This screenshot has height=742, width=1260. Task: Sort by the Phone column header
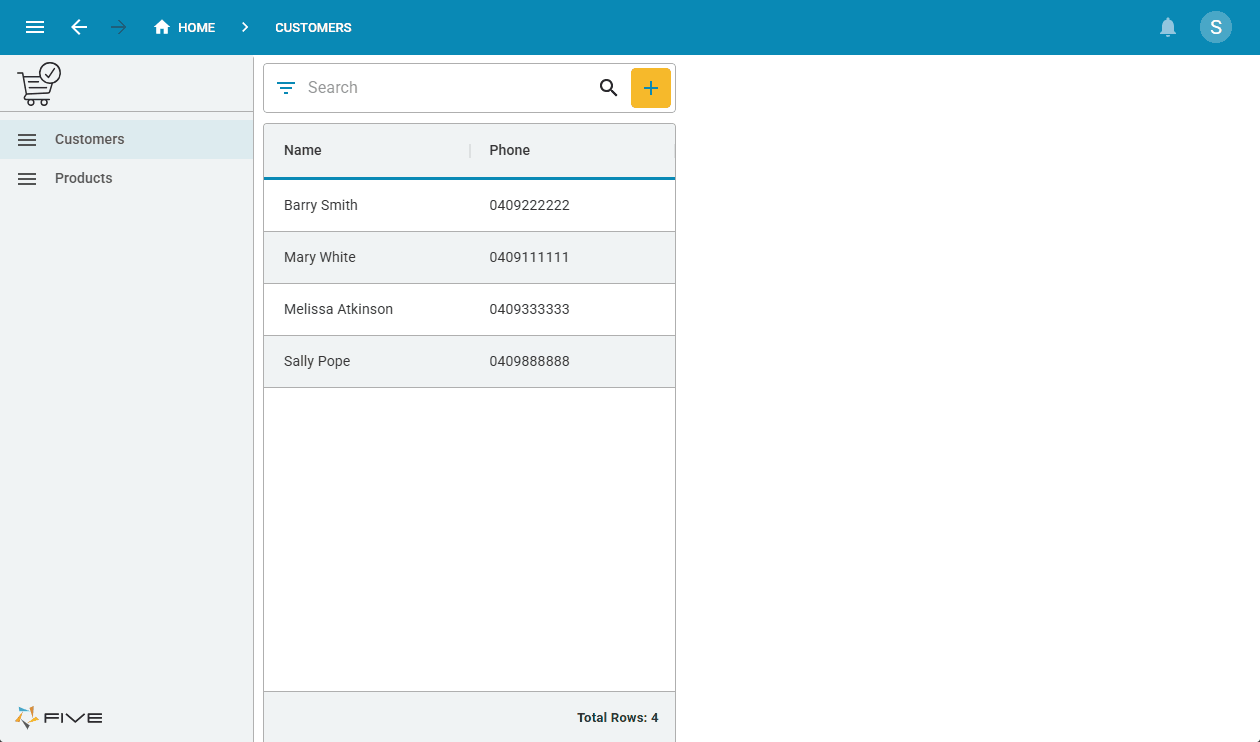(x=509, y=150)
